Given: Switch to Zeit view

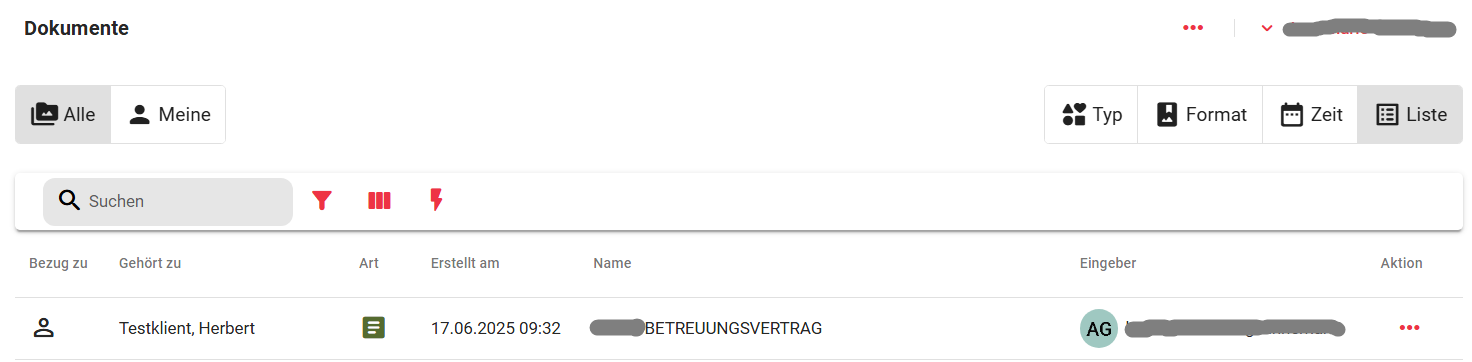Looking at the screenshot, I should pyautogui.click(x=1310, y=114).
